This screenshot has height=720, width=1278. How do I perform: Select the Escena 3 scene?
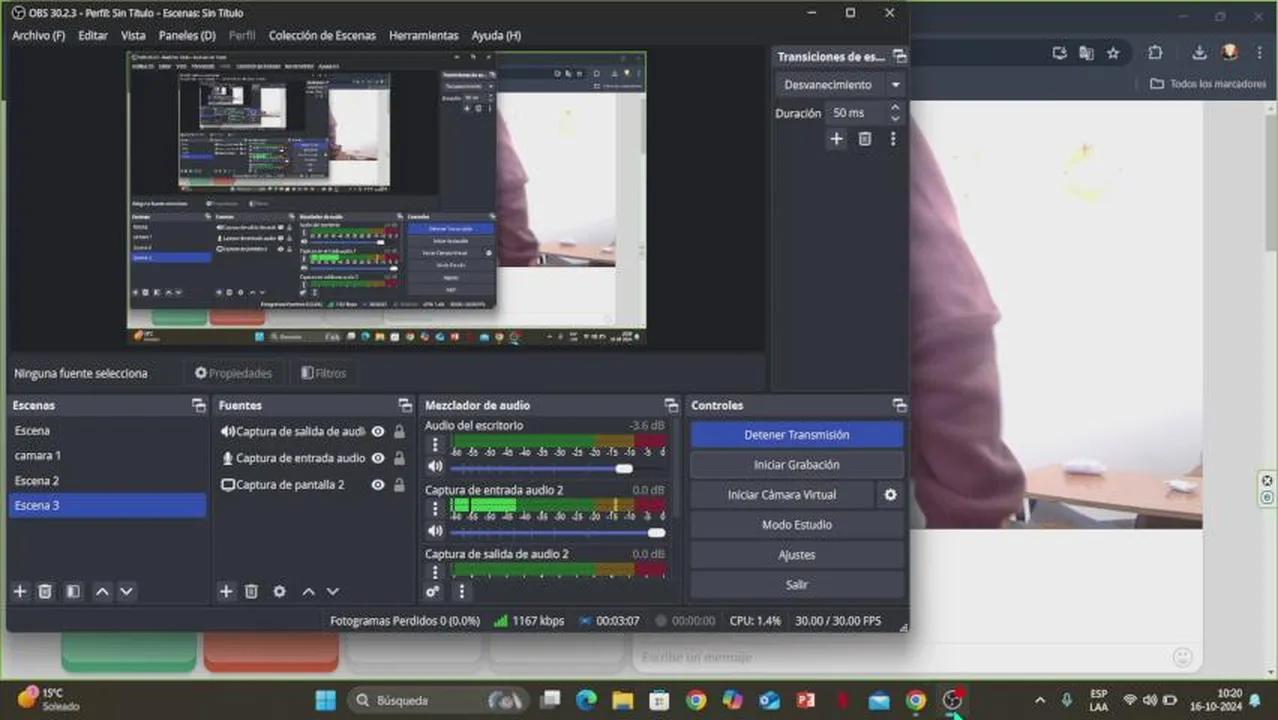click(x=108, y=505)
